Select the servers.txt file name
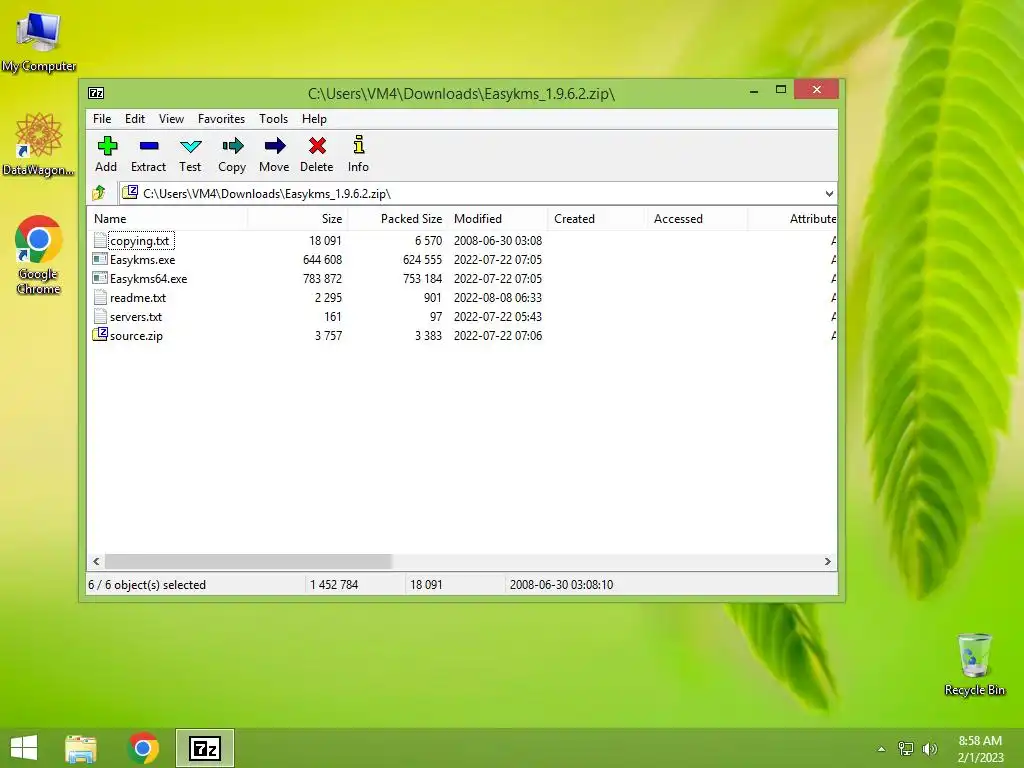Screen dimensions: 1024x768 [x=136, y=317]
